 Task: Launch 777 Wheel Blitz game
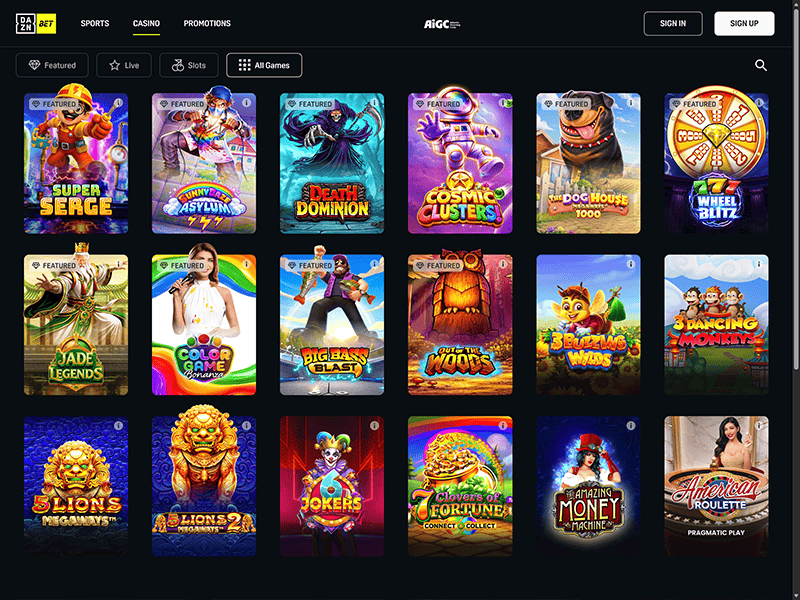pyautogui.click(x=716, y=163)
